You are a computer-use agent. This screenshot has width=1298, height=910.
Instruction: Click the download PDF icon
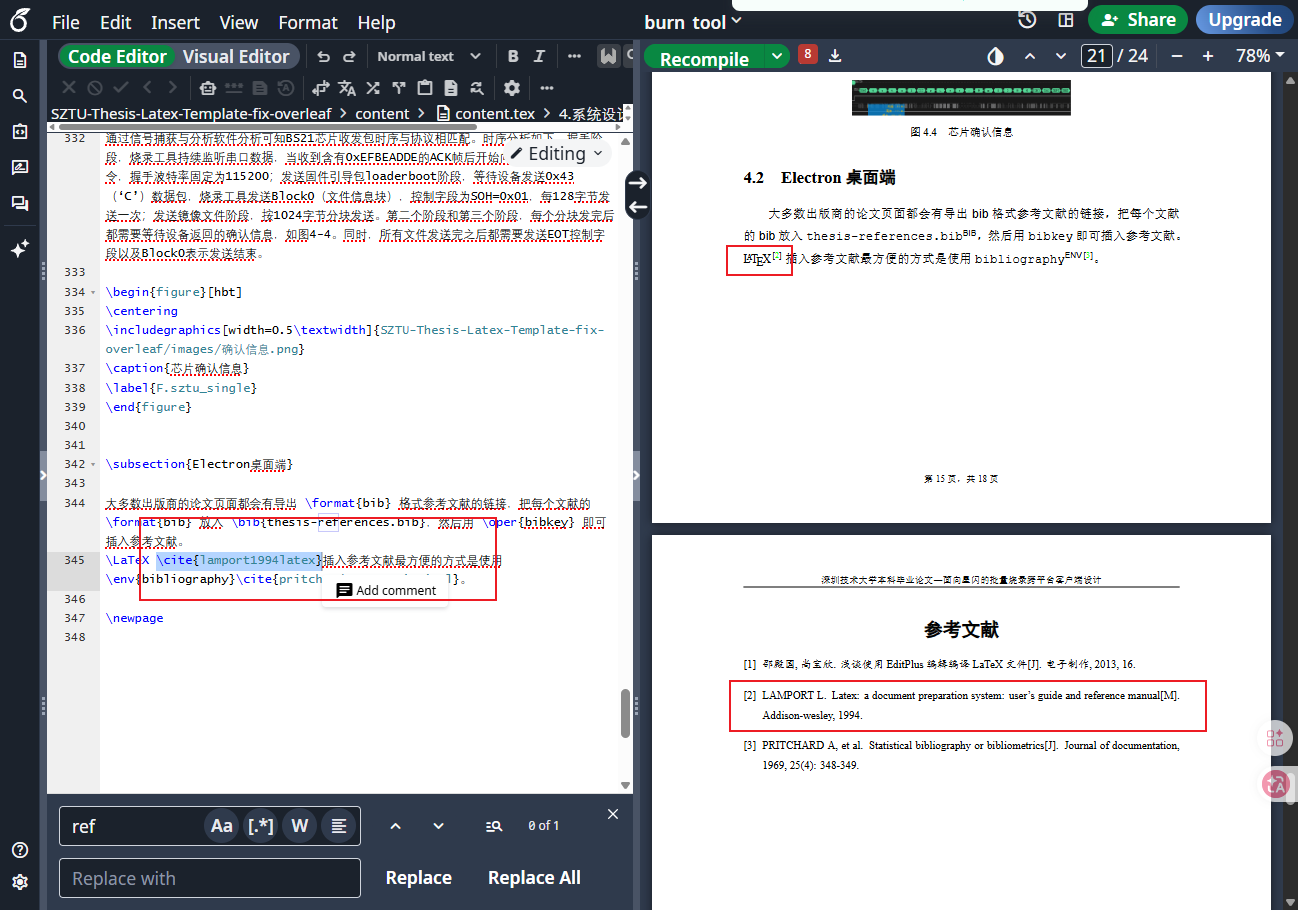(x=835, y=56)
